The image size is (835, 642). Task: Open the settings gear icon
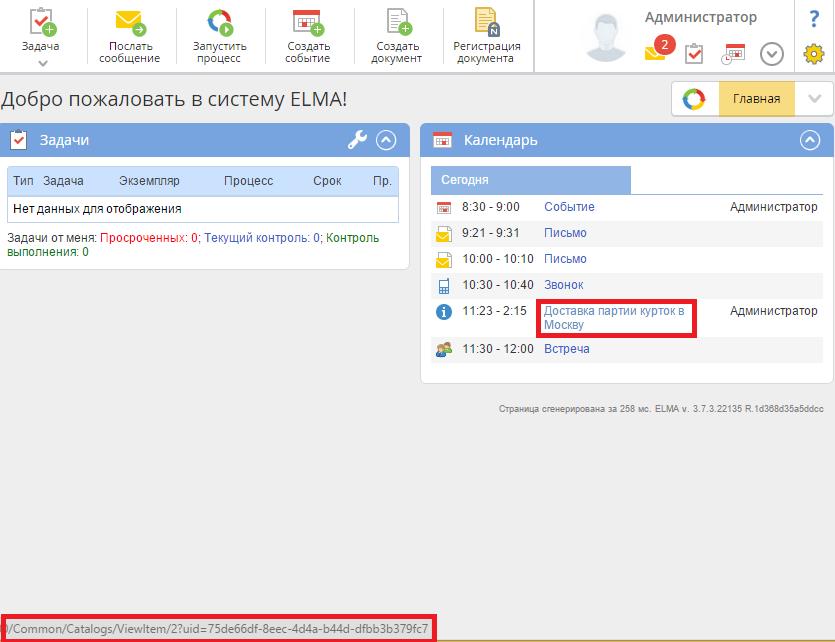click(814, 54)
